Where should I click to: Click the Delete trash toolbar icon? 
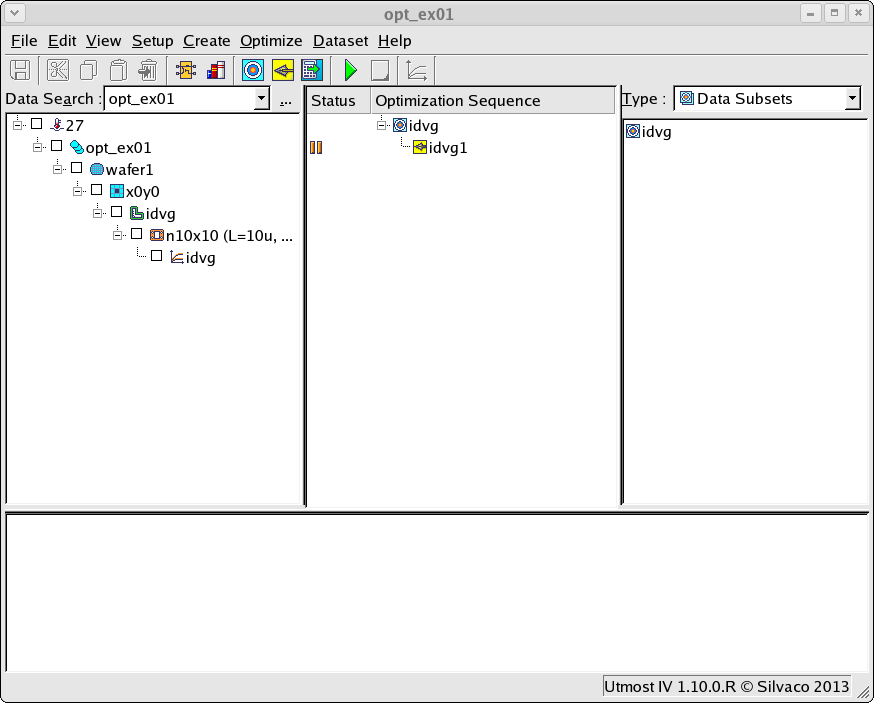tap(148, 71)
